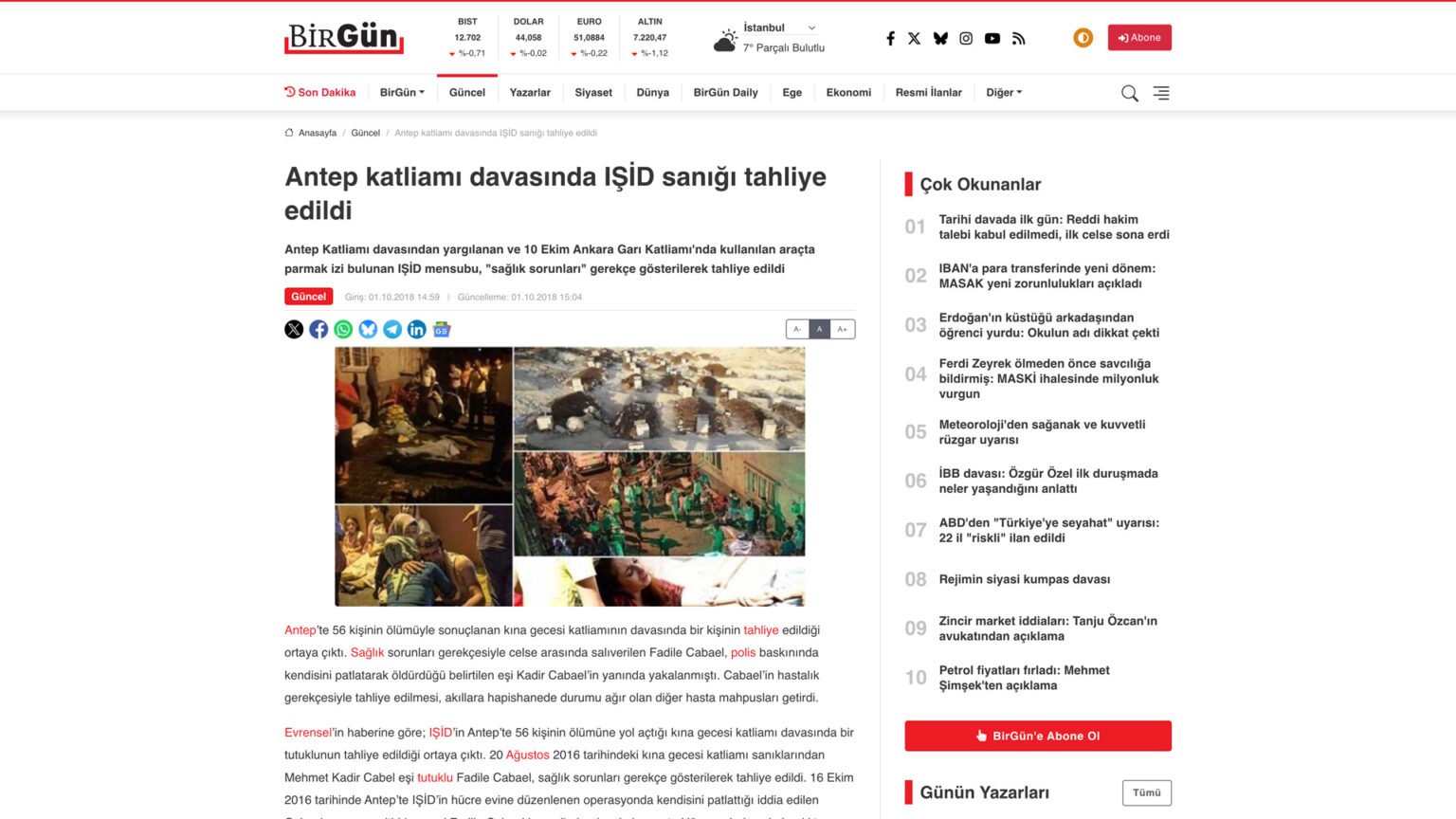Click the home icon in breadcrumb
This screenshot has width=1456, height=819.
click(x=289, y=133)
